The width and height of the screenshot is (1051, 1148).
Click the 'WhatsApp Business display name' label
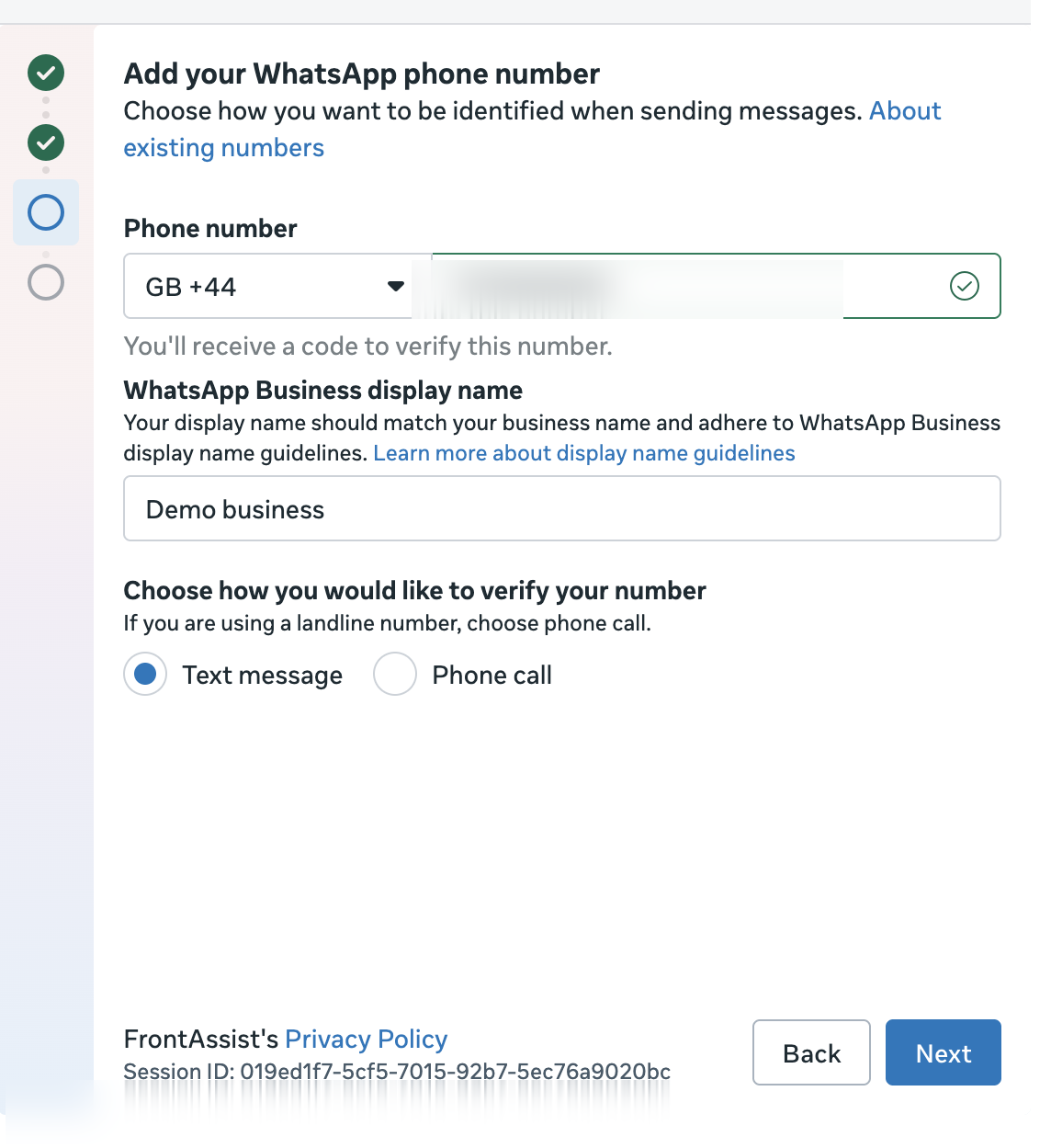323,391
